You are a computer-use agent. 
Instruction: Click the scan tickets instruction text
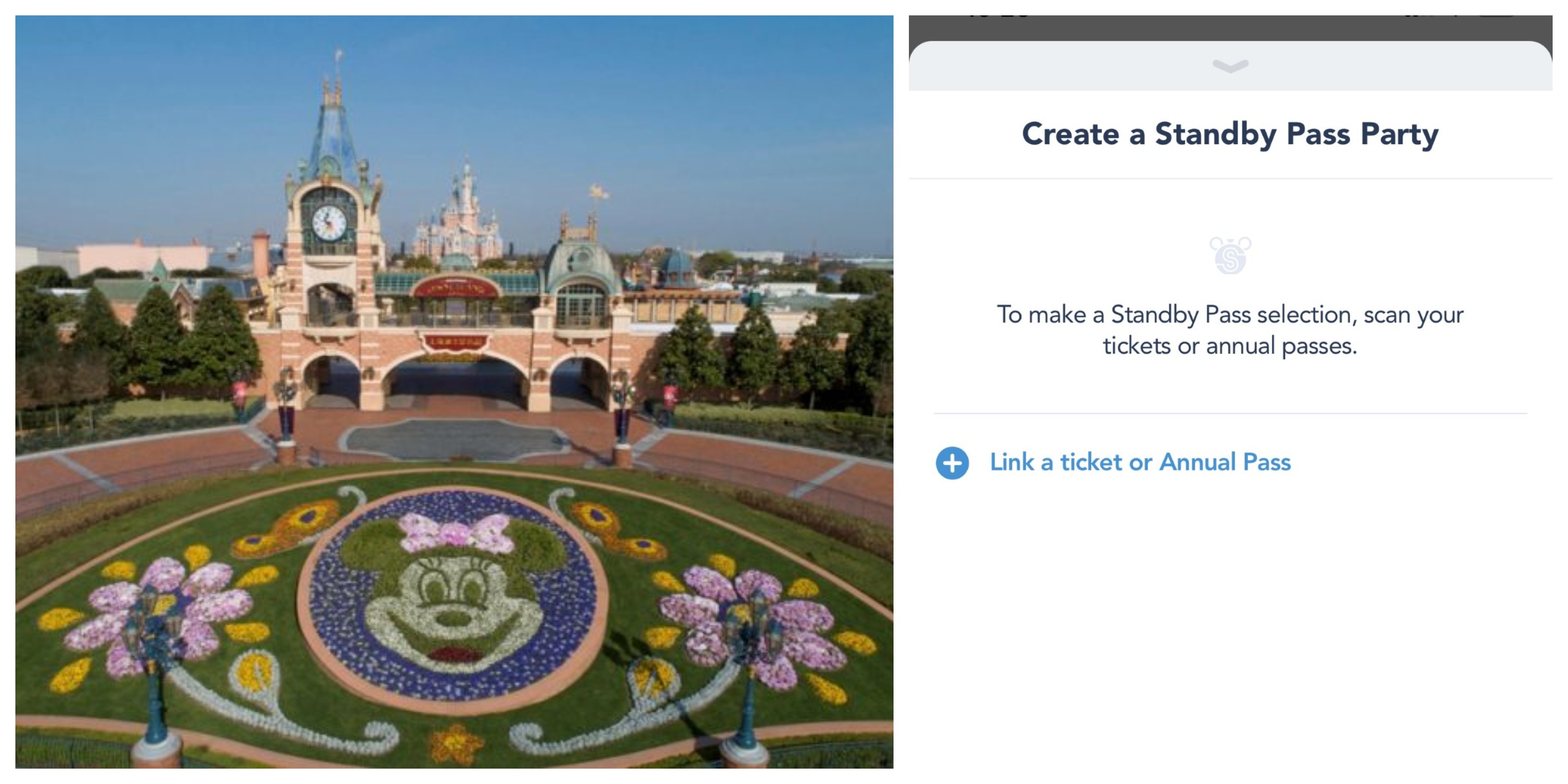pyautogui.click(x=1230, y=330)
